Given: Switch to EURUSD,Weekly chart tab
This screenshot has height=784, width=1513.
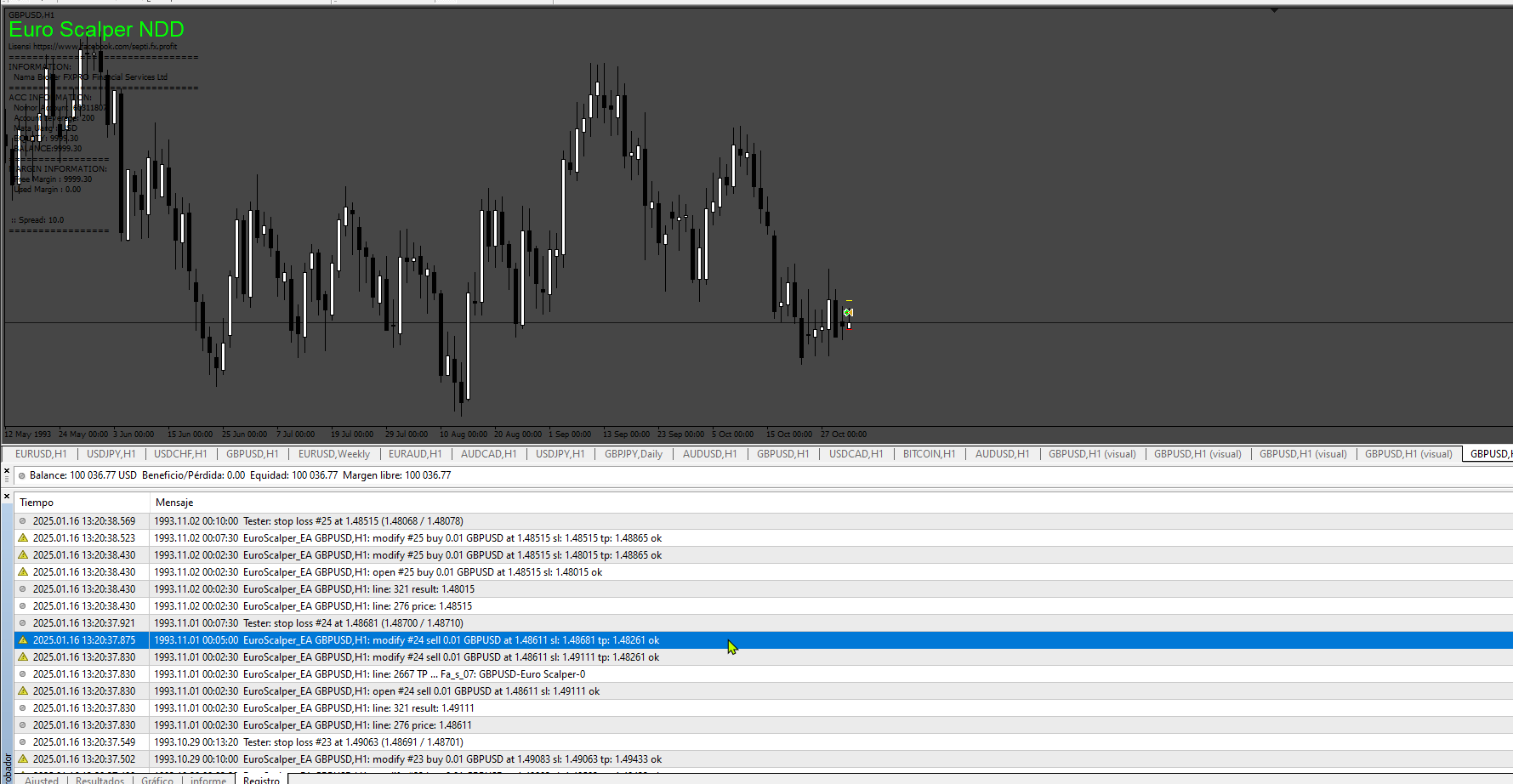Looking at the screenshot, I should pyautogui.click(x=334, y=454).
